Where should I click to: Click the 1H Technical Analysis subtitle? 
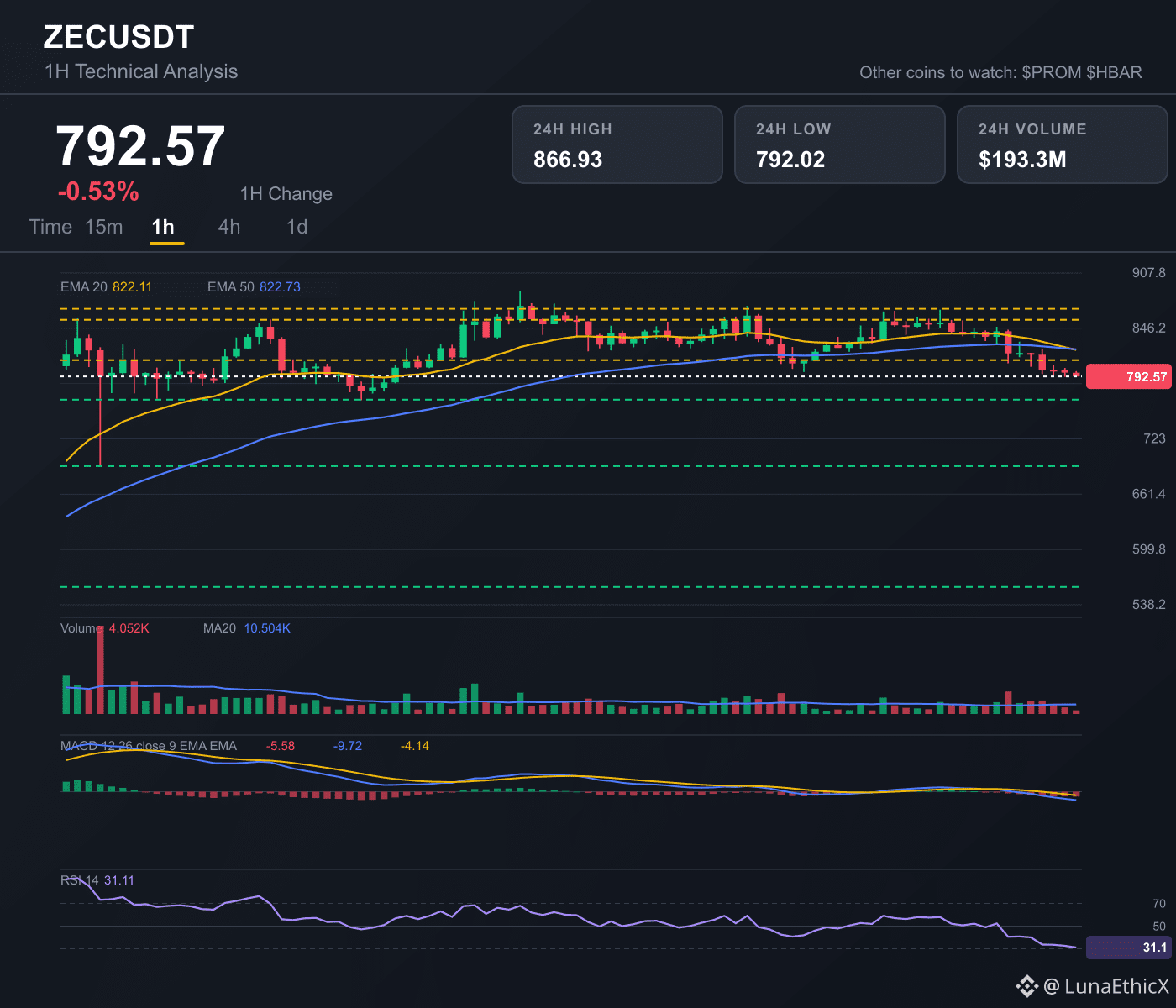point(141,71)
